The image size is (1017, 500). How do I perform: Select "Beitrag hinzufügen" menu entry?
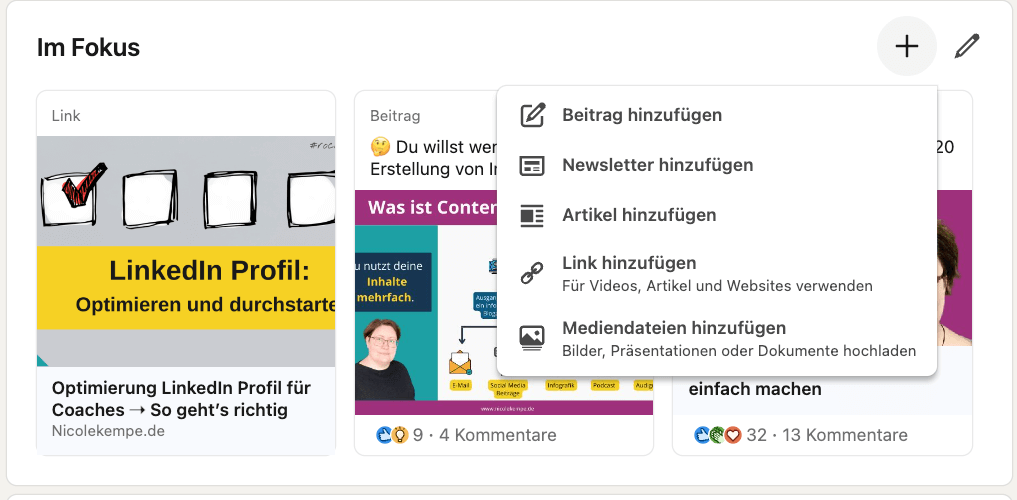[641, 115]
